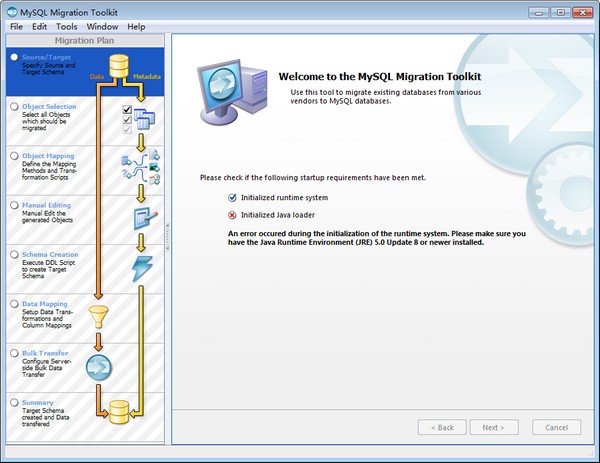Click the yellow 'Metadata' flow label
Screen dimensions: 600x463
tap(147, 77)
